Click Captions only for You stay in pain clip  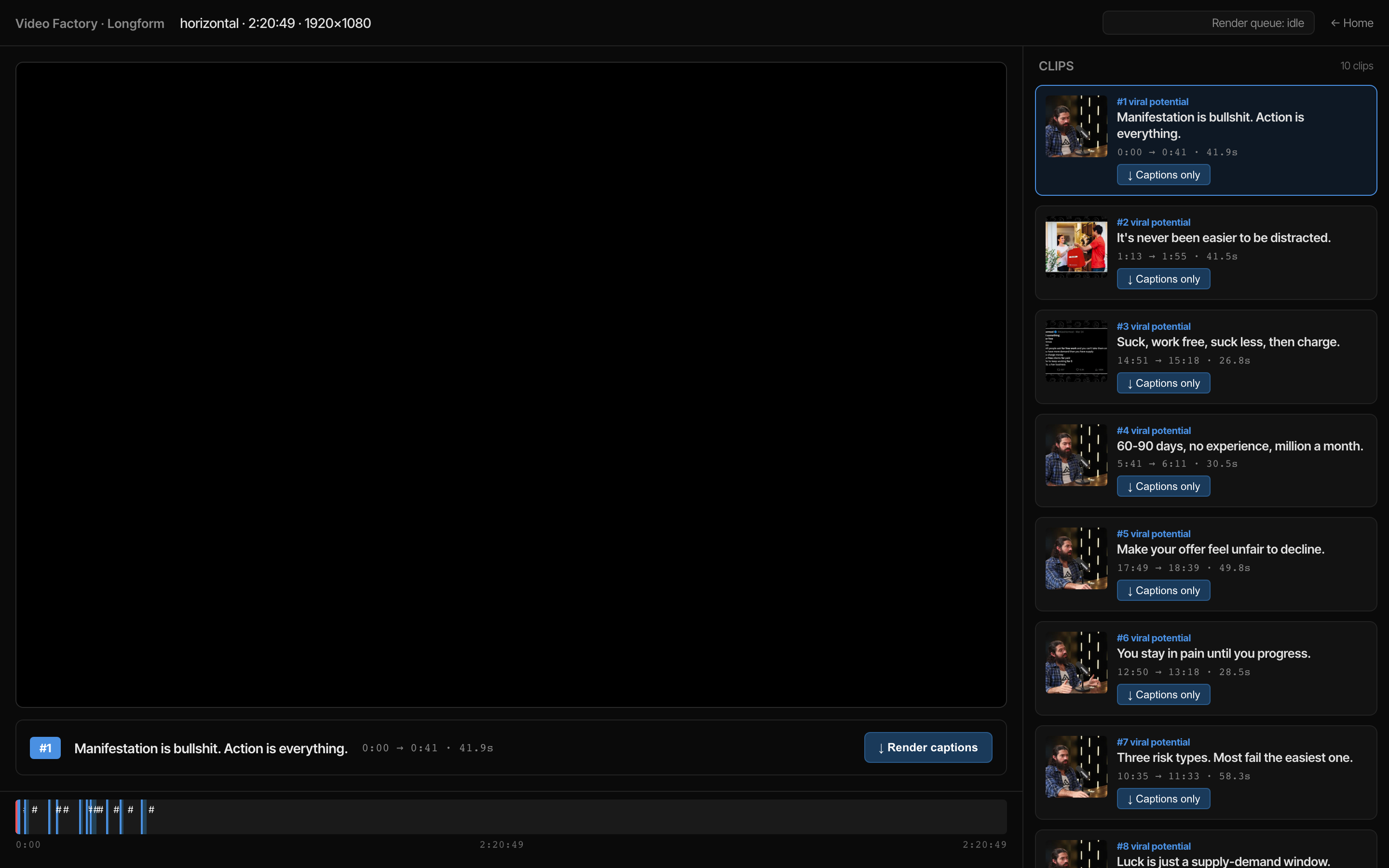[x=1163, y=694]
